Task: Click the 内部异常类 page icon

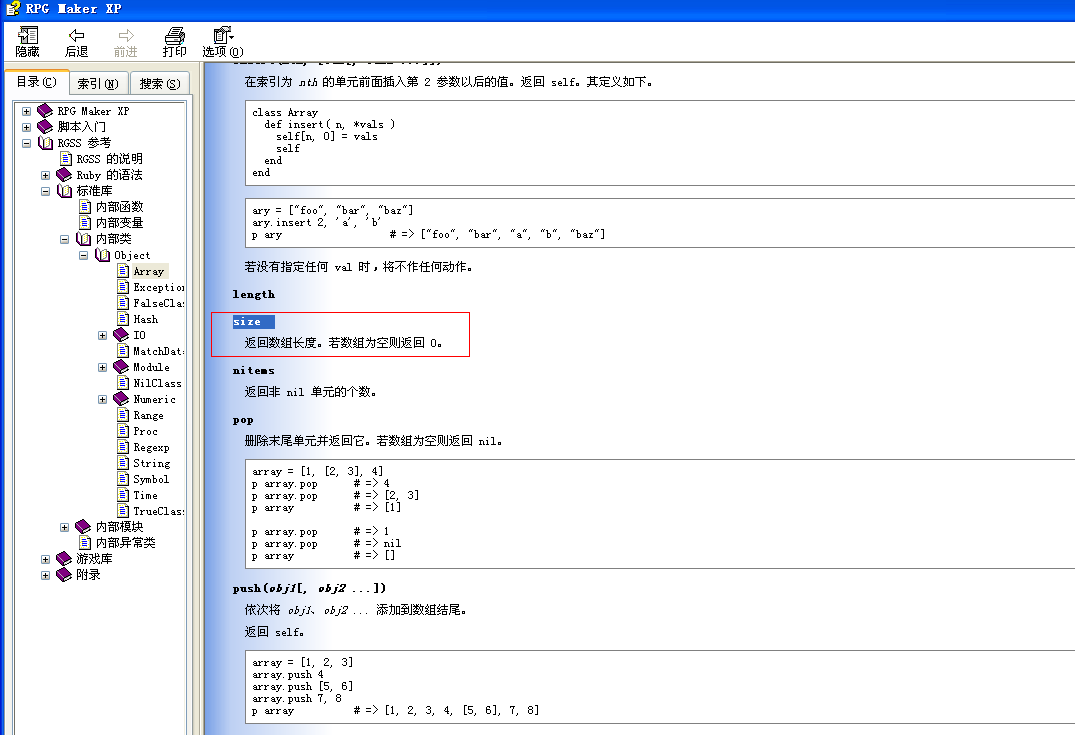Action: [85, 543]
